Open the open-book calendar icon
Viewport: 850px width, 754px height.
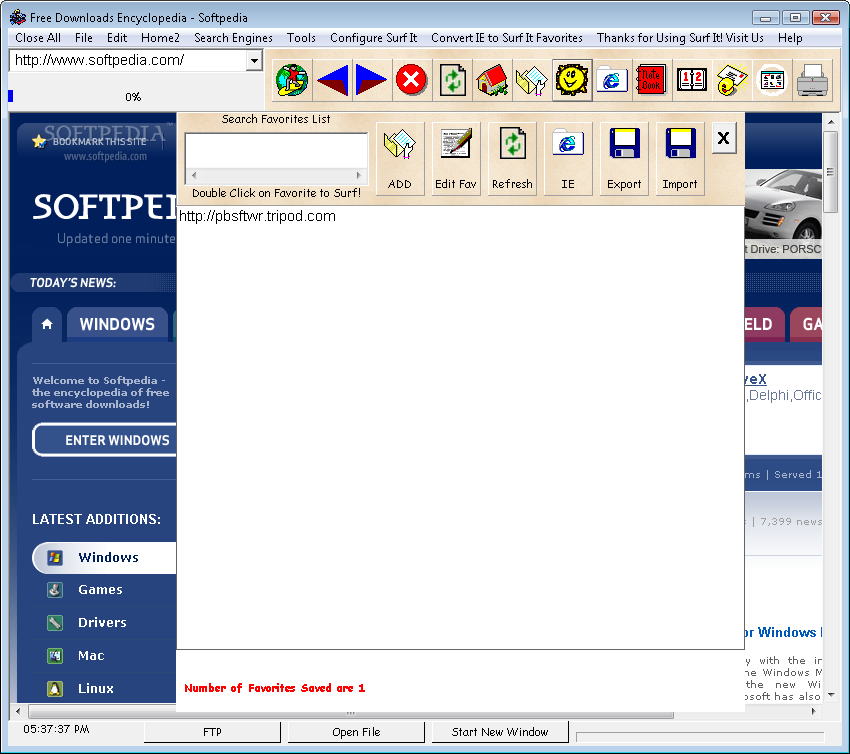(692, 80)
